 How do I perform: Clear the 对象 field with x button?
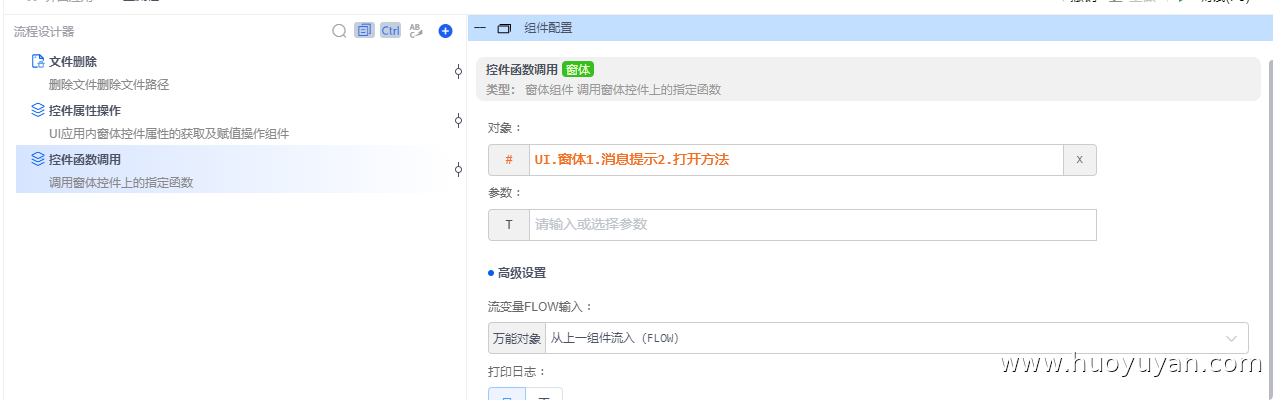coord(1079,160)
